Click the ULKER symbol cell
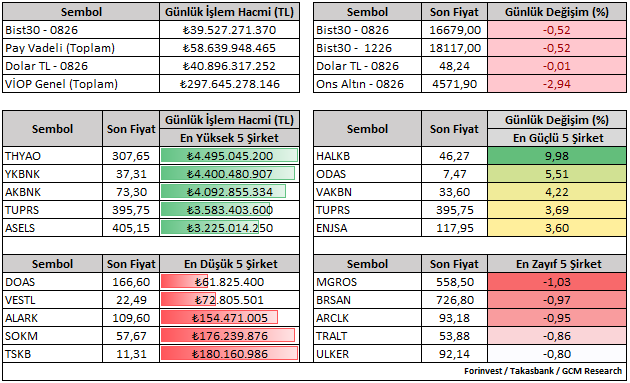The width and height of the screenshot is (630, 383). [x=367, y=354]
